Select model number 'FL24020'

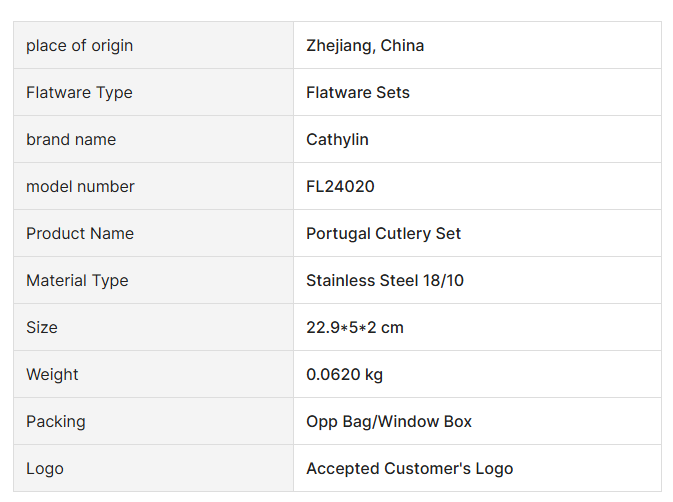tap(340, 187)
